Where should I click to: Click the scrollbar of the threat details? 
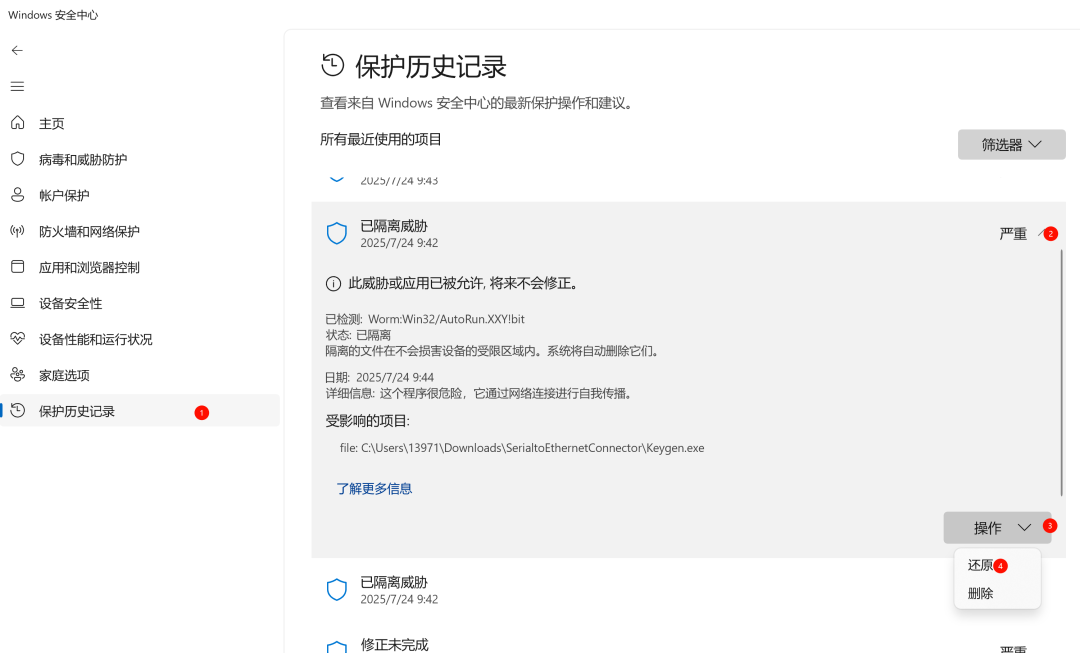tap(1061, 372)
